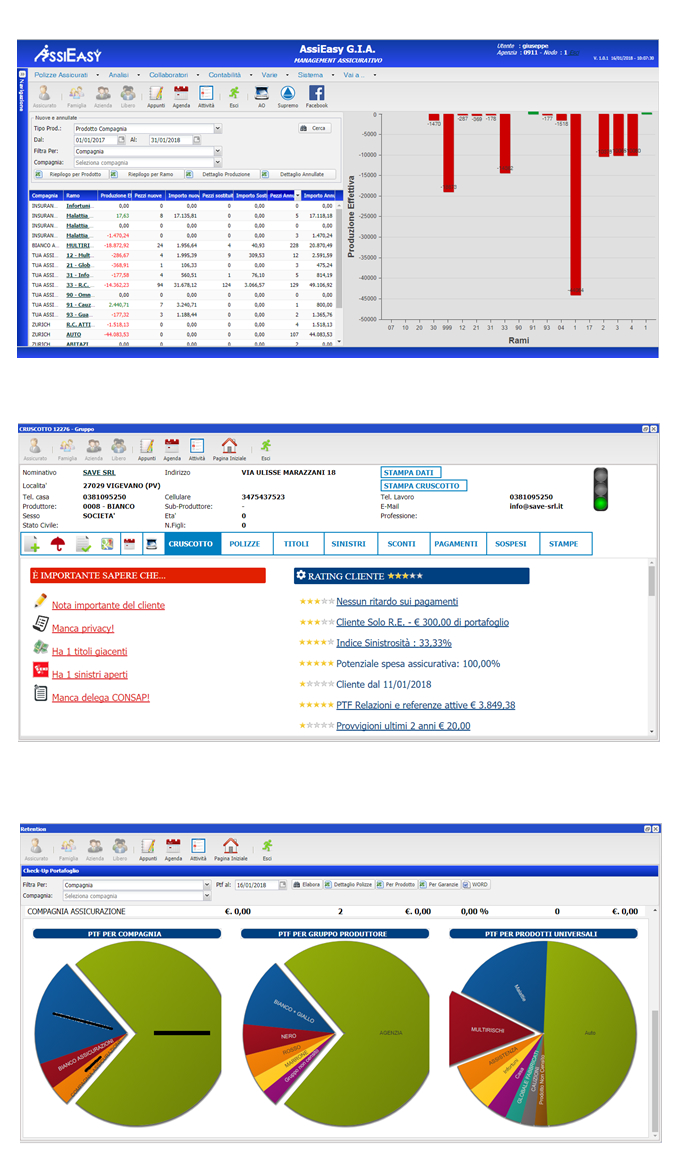Expand the Tipo Prod. dropdown
700x1150 pixels.
click(x=218, y=128)
